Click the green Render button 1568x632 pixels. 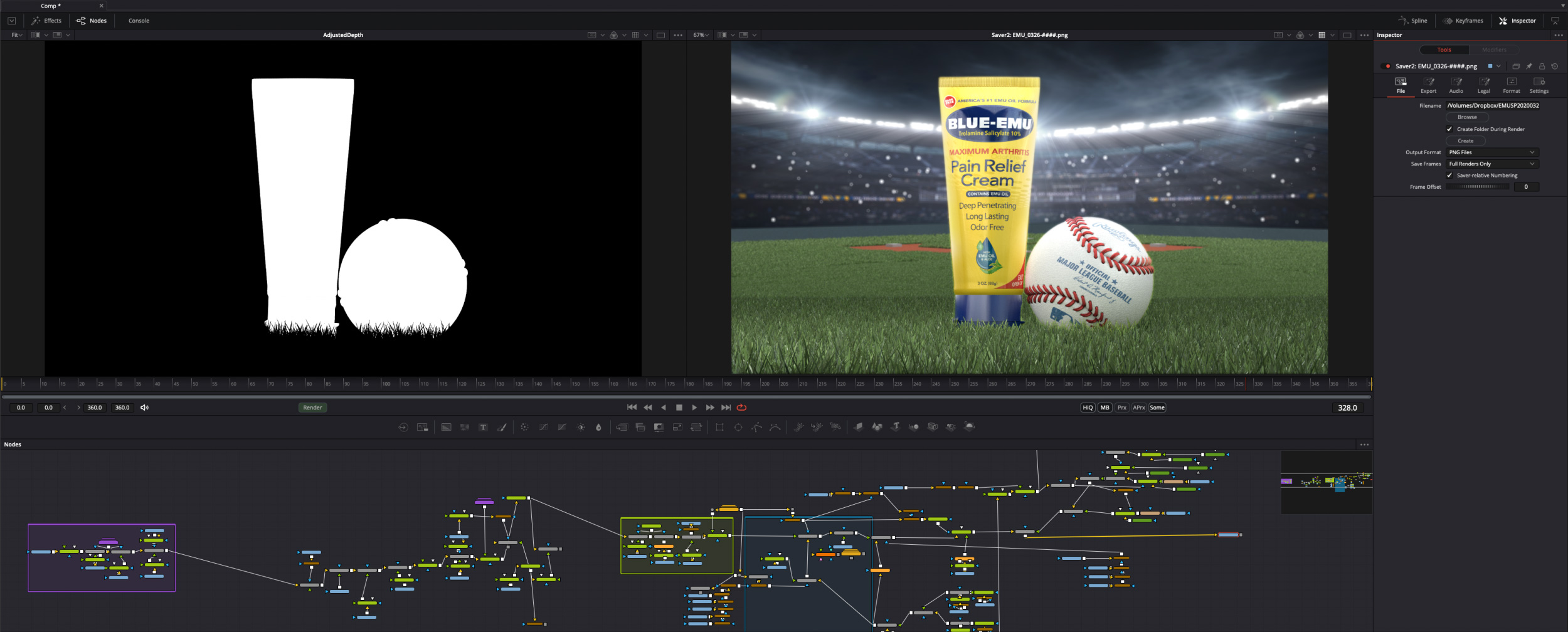pyautogui.click(x=312, y=408)
